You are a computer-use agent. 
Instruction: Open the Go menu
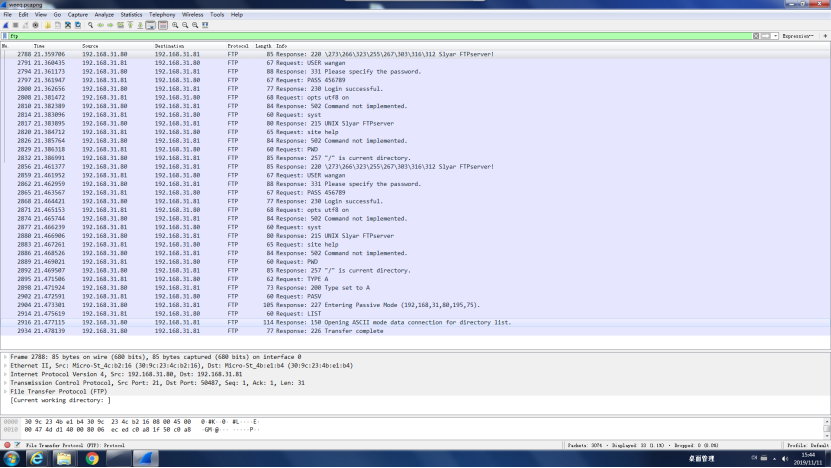(57, 15)
